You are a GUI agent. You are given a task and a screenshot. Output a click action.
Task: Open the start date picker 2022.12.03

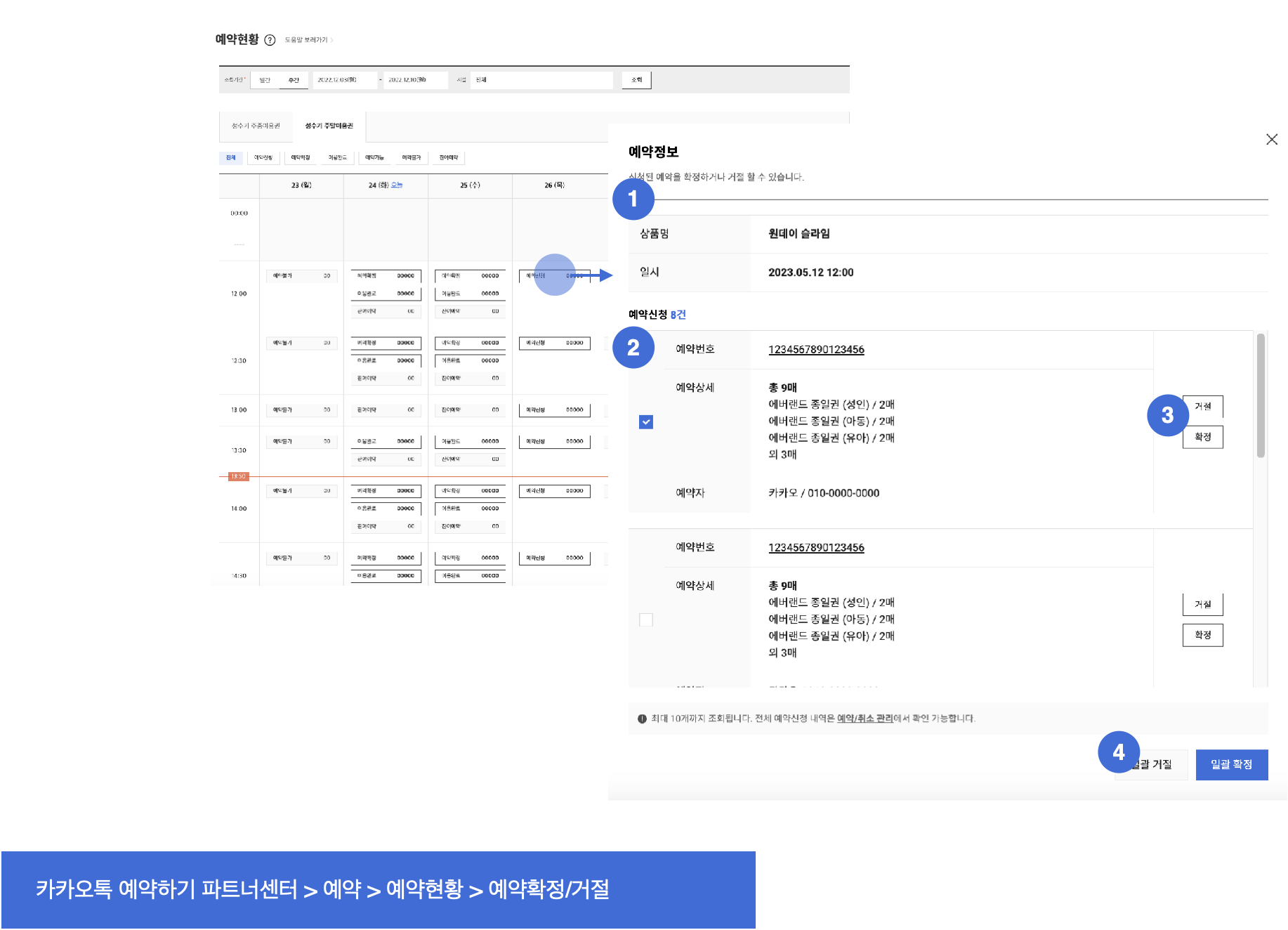pyautogui.click(x=344, y=80)
